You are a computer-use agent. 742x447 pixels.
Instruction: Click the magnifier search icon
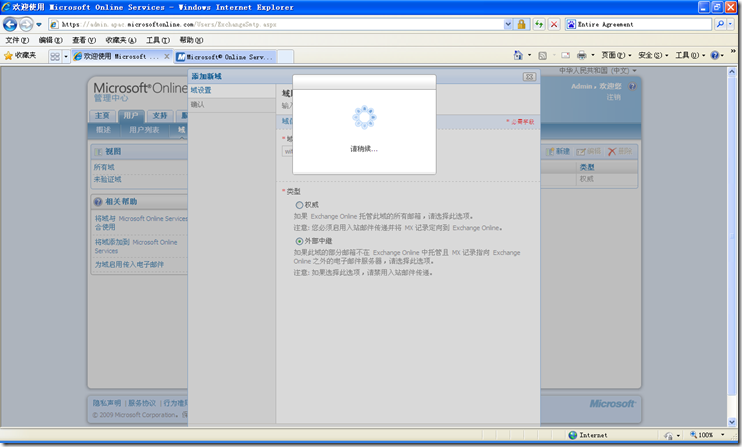point(720,24)
